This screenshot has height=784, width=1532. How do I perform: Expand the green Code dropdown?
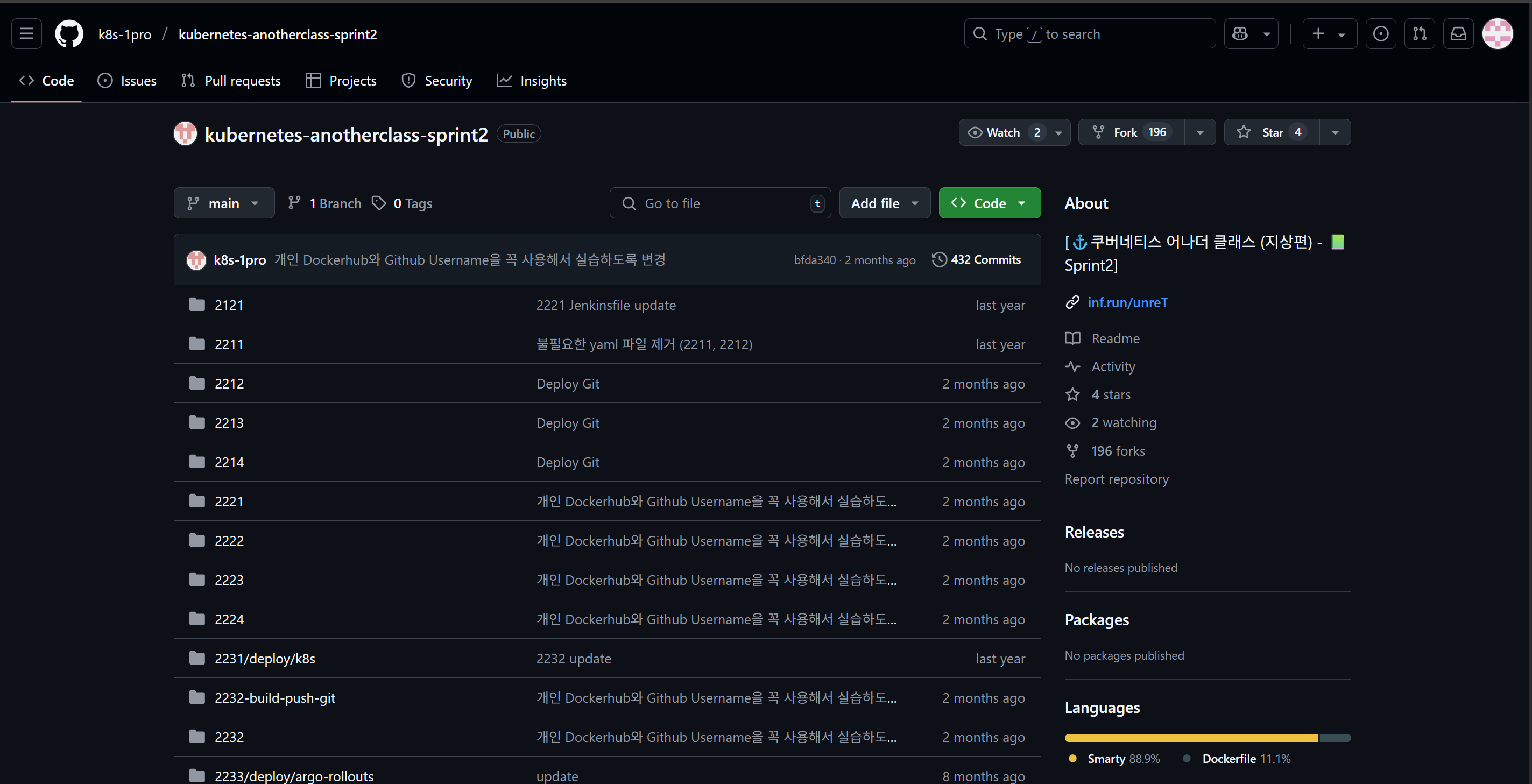(990, 203)
